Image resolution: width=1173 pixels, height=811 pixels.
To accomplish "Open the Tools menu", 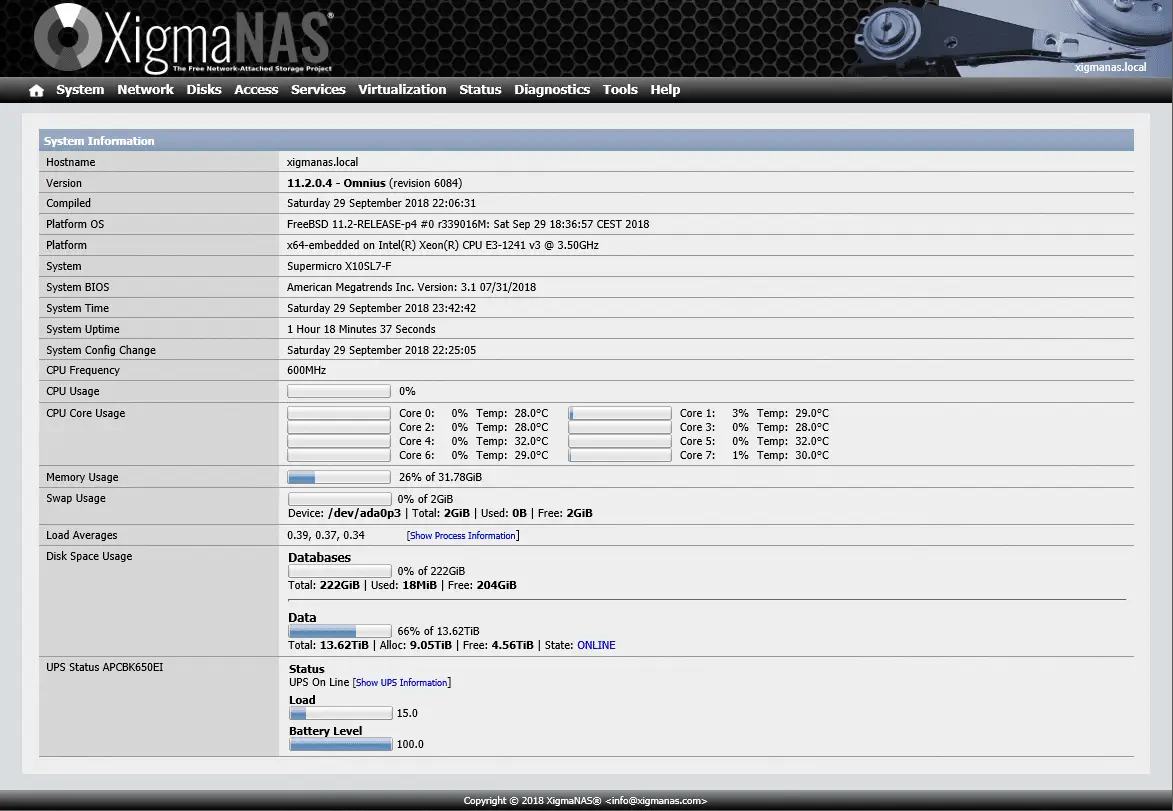I will [x=620, y=90].
